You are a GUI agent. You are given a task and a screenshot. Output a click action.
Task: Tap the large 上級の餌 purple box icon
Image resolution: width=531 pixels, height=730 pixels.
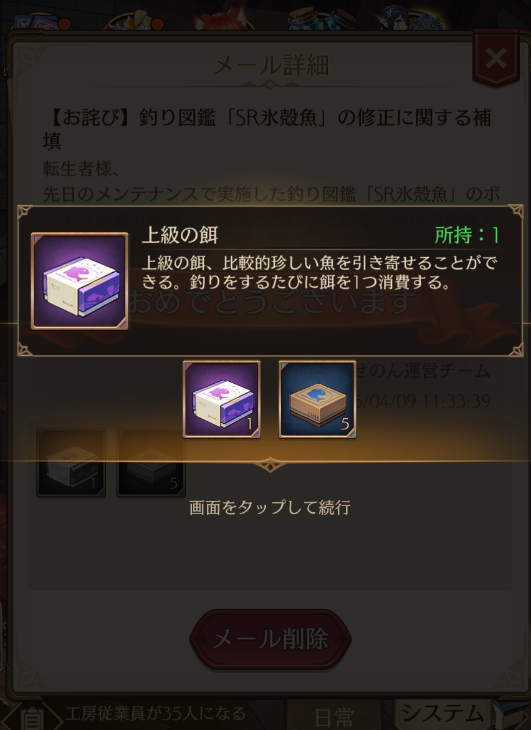[x=80, y=281]
